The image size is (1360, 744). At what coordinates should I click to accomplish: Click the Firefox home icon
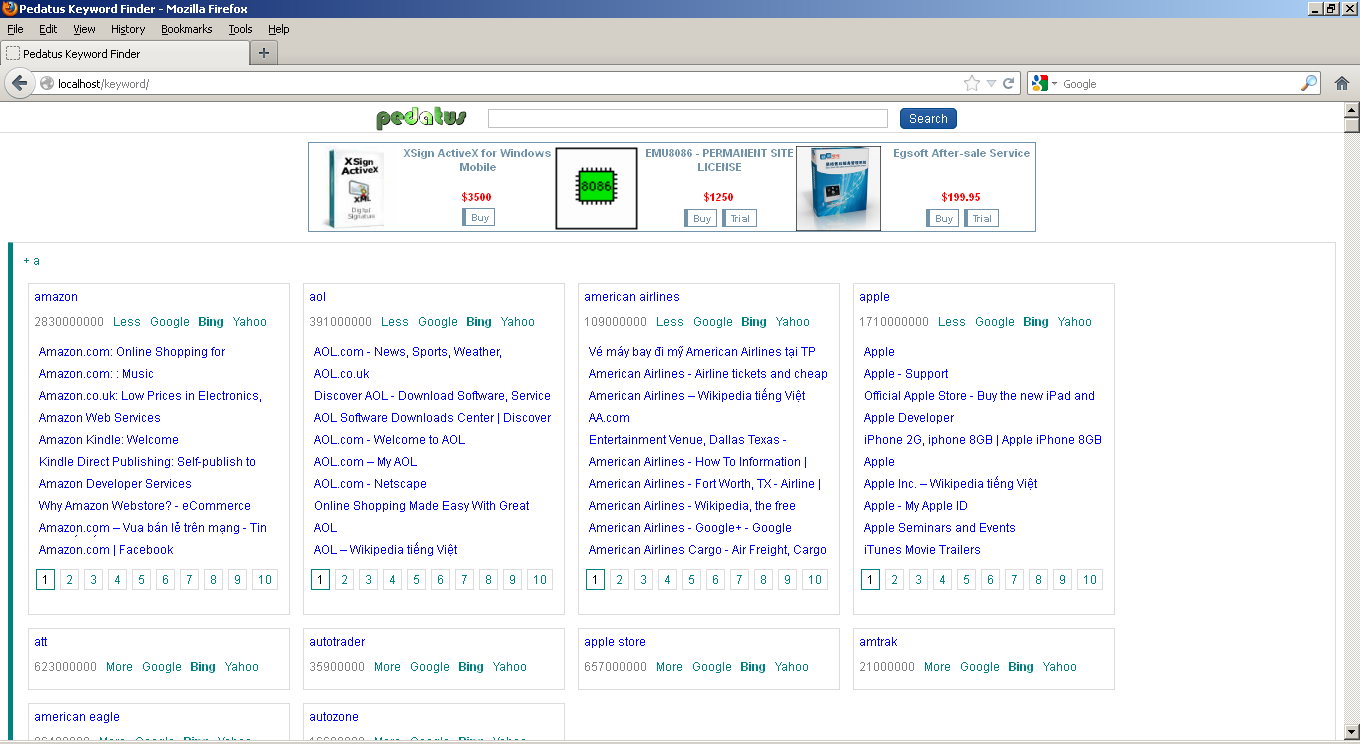click(1342, 84)
